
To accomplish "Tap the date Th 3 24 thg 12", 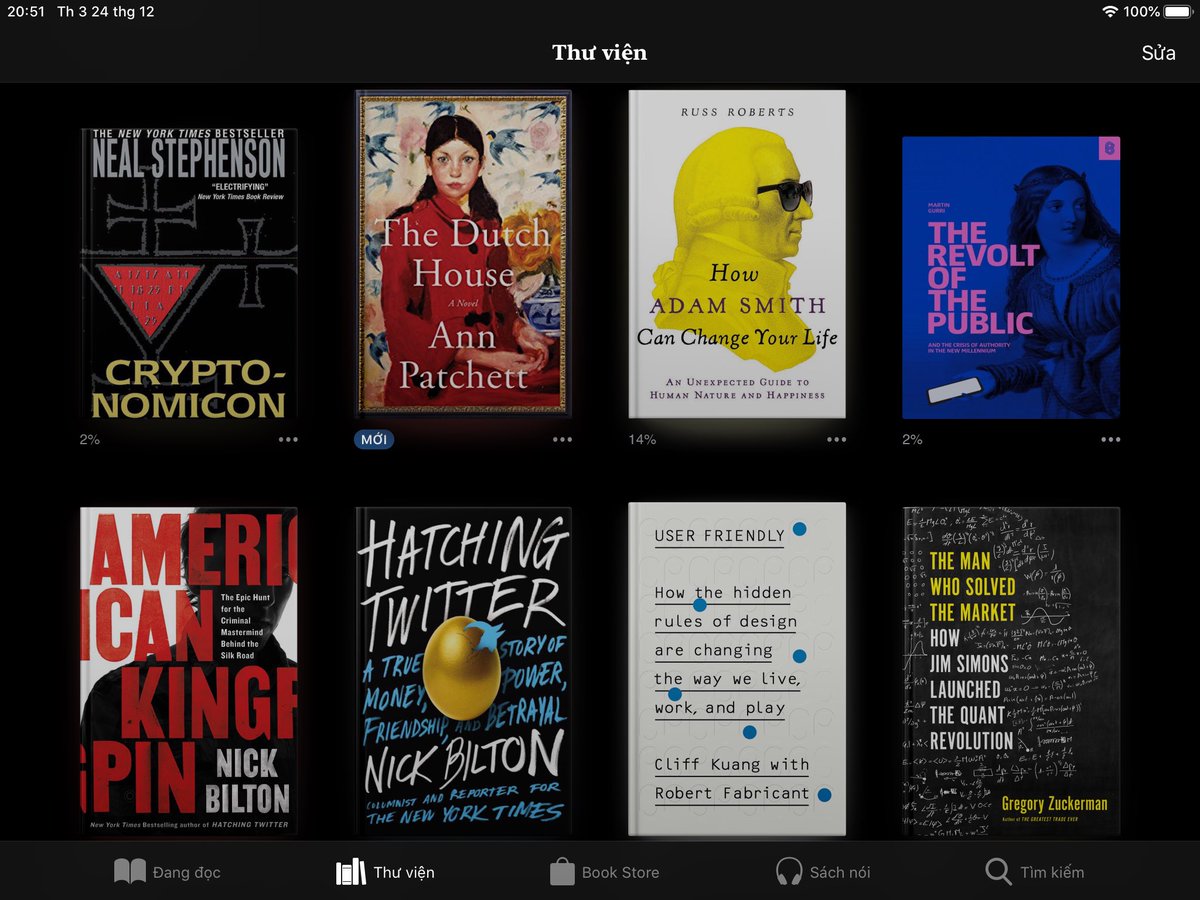I will (x=106, y=12).
